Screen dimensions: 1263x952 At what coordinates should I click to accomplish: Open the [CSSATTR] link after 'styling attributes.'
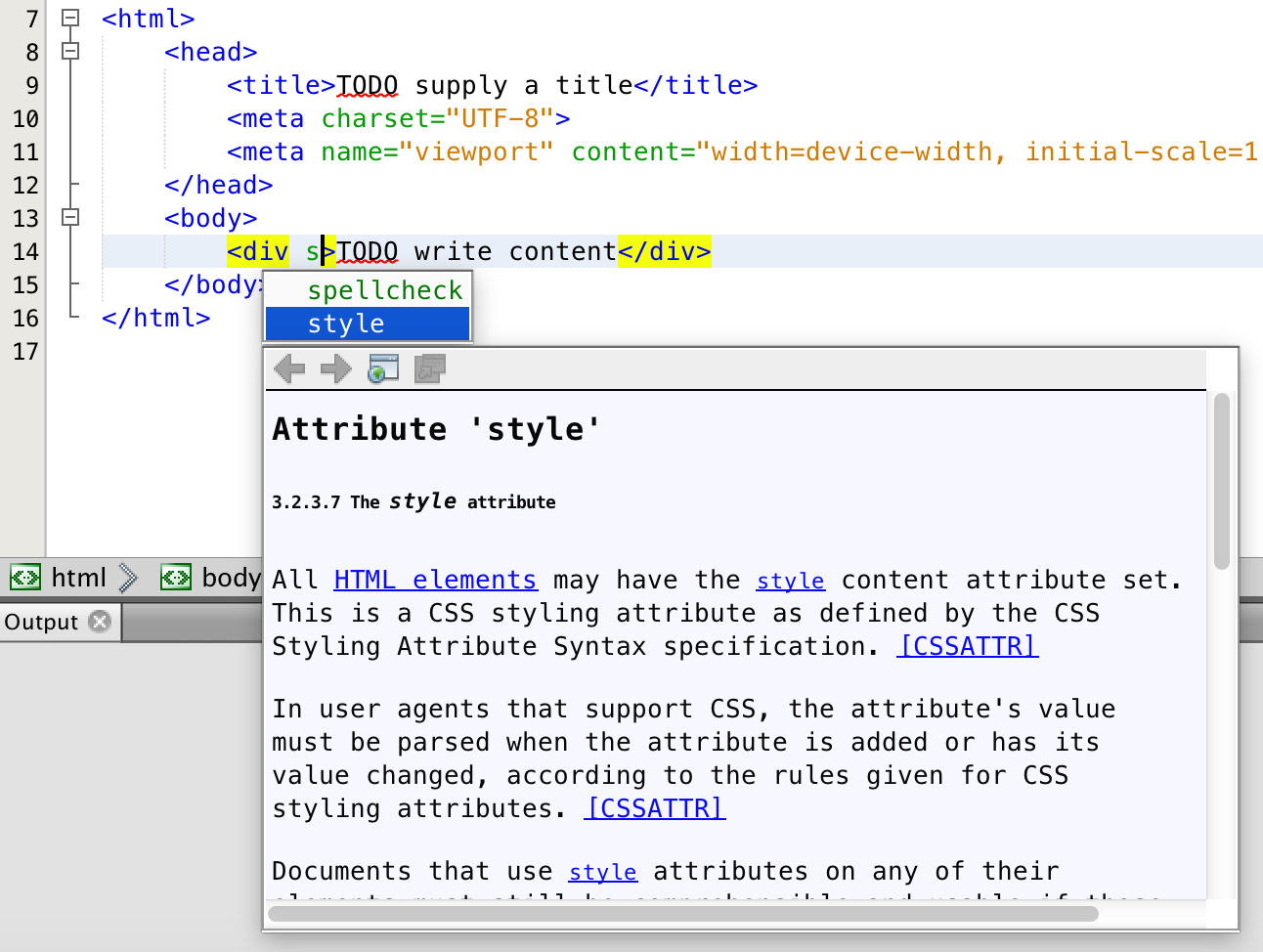click(655, 808)
